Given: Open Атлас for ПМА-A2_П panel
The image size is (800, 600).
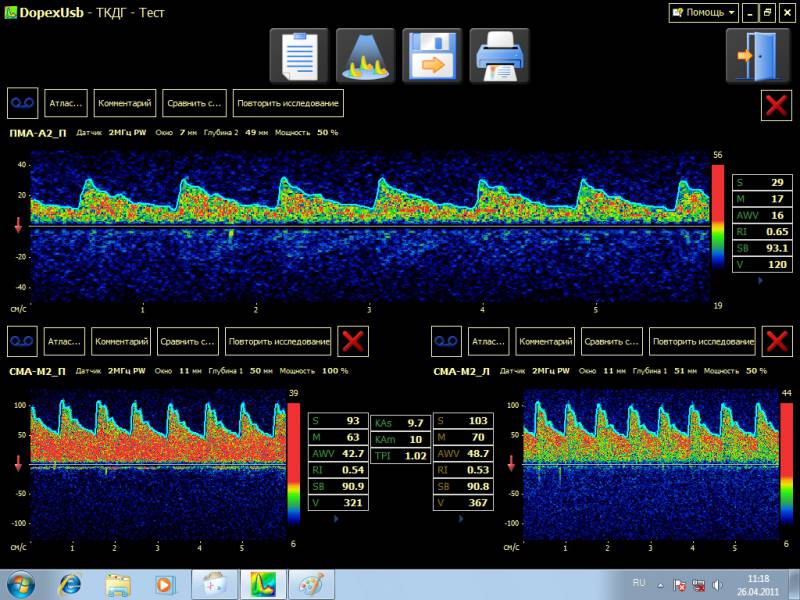Looking at the screenshot, I should click(x=66, y=103).
